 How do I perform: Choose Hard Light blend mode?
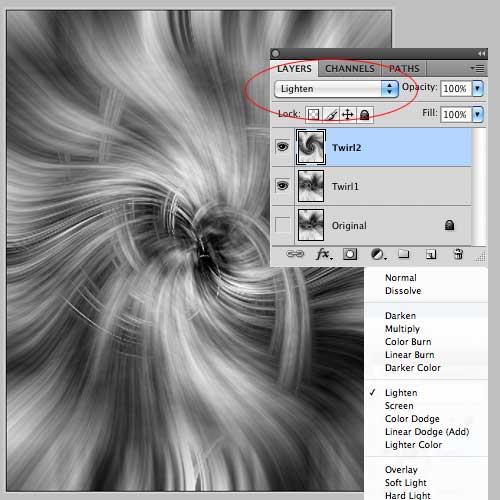point(408,495)
